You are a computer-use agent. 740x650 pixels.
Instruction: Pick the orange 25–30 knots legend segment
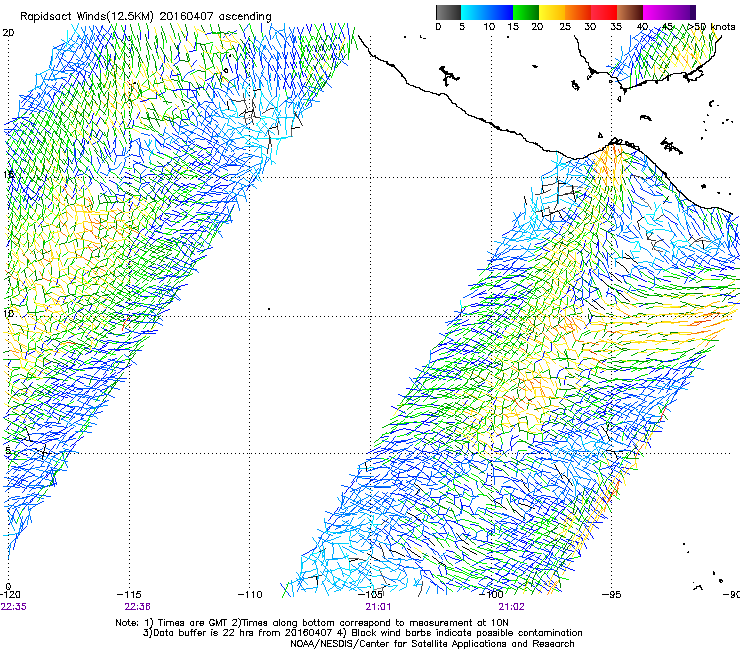[578, 12]
